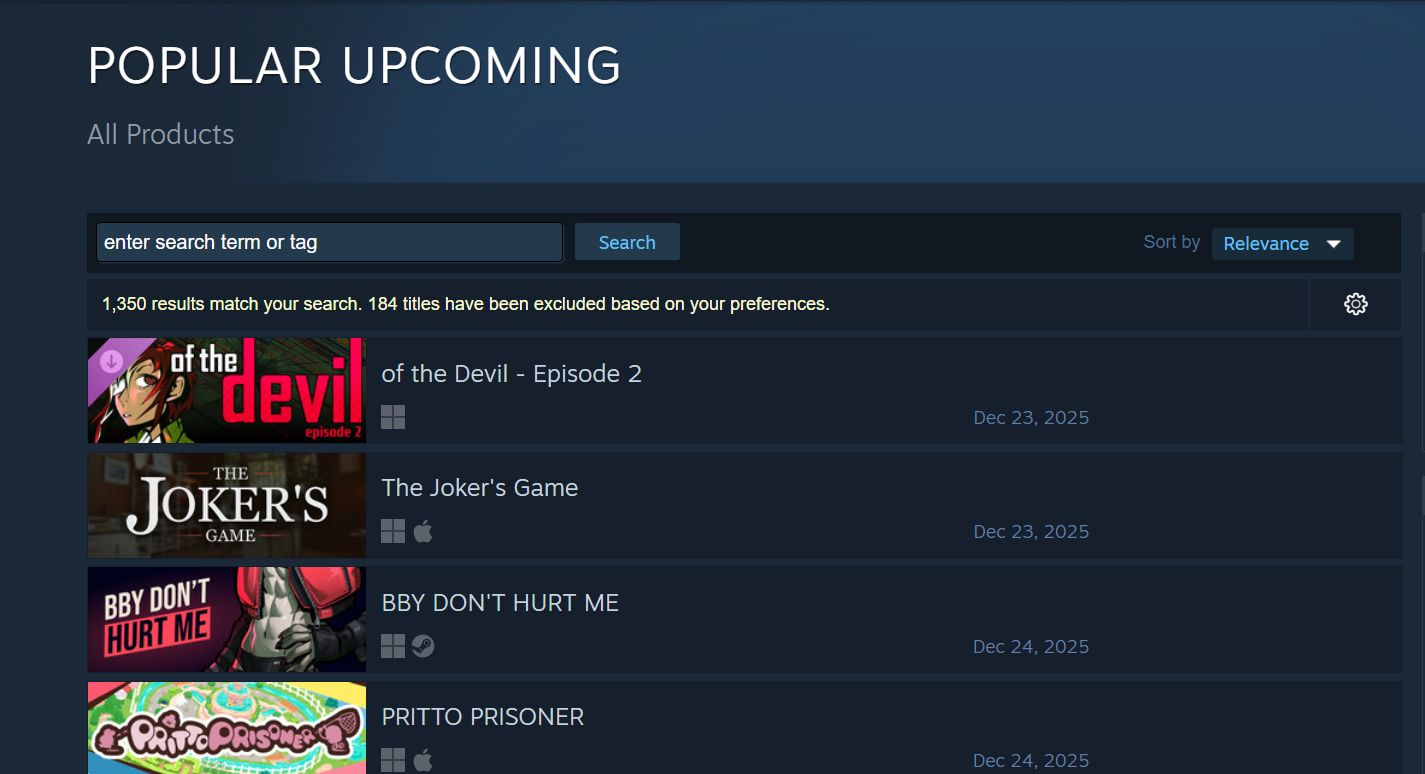Click Apple icon under PRITTO PRISONER
The width and height of the screenshot is (1425, 774).
click(x=423, y=761)
